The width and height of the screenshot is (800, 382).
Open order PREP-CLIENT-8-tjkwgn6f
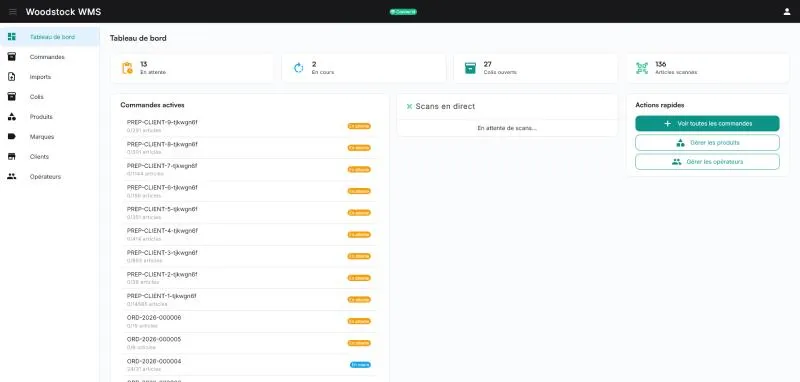[x=249, y=148]
